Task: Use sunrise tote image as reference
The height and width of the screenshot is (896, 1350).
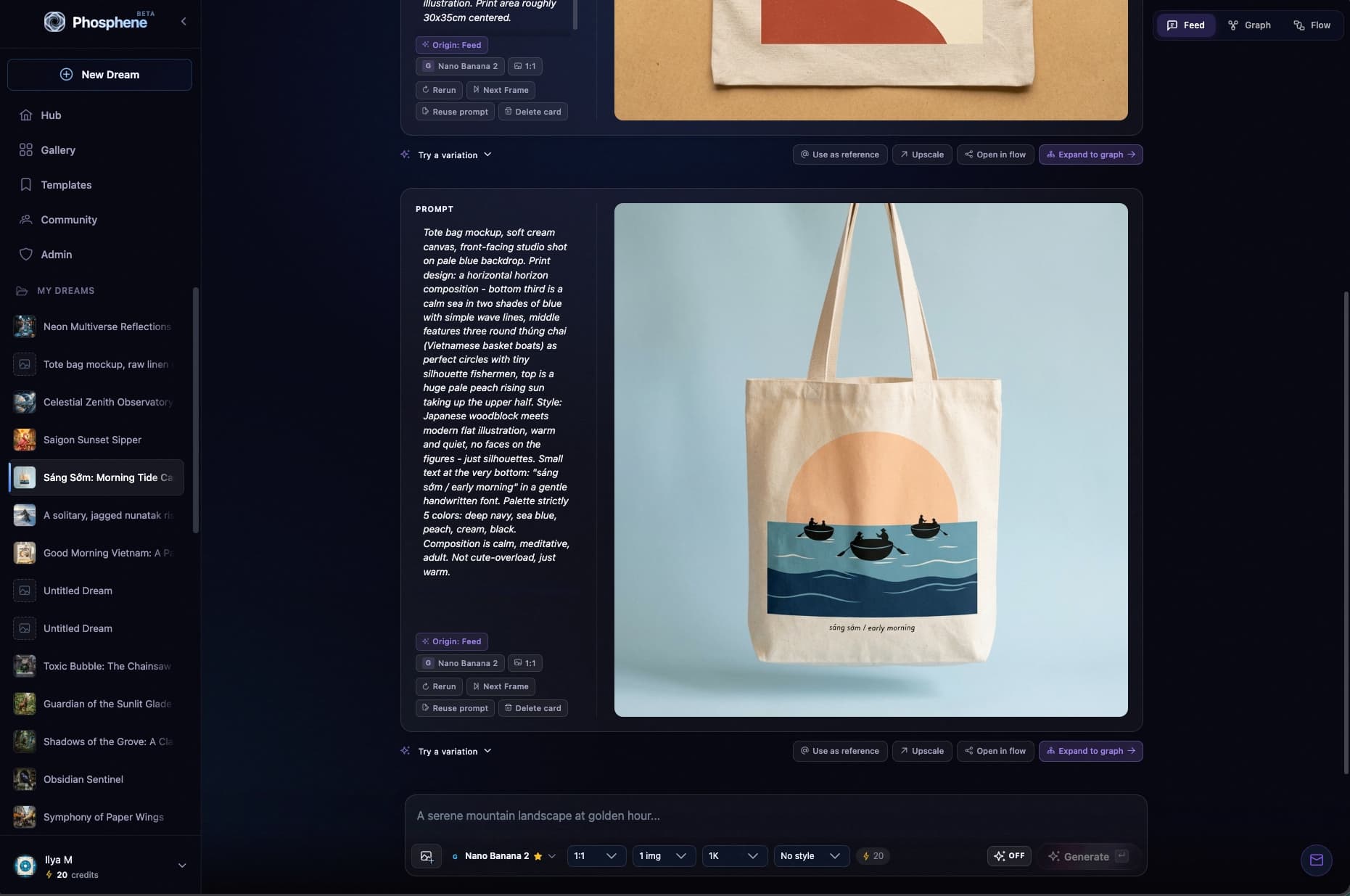Action: (840, 751)
